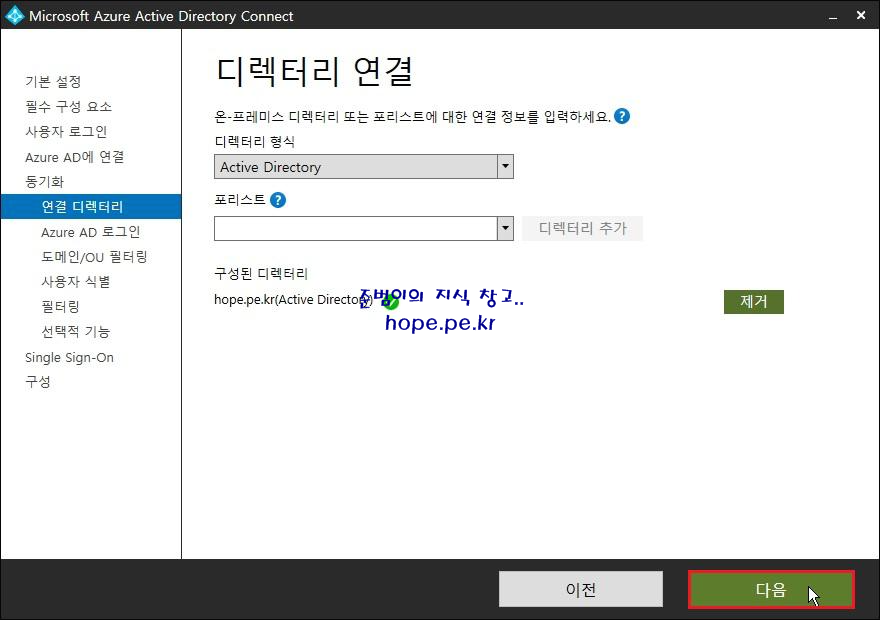The height and width of the screenshot is (620, 880).
Task: Click the 디렉터리 추가 button
Action: pos(583,228)
